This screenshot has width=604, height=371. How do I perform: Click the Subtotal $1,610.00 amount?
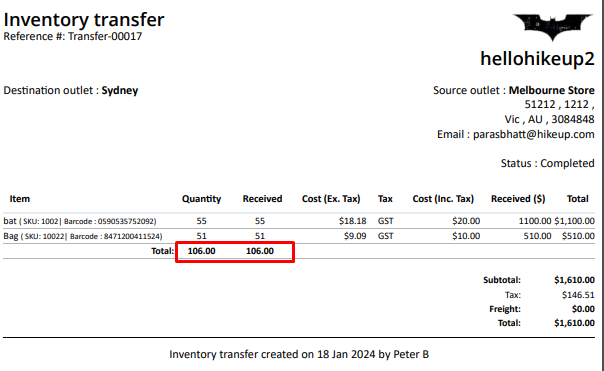tap(574, 280)
